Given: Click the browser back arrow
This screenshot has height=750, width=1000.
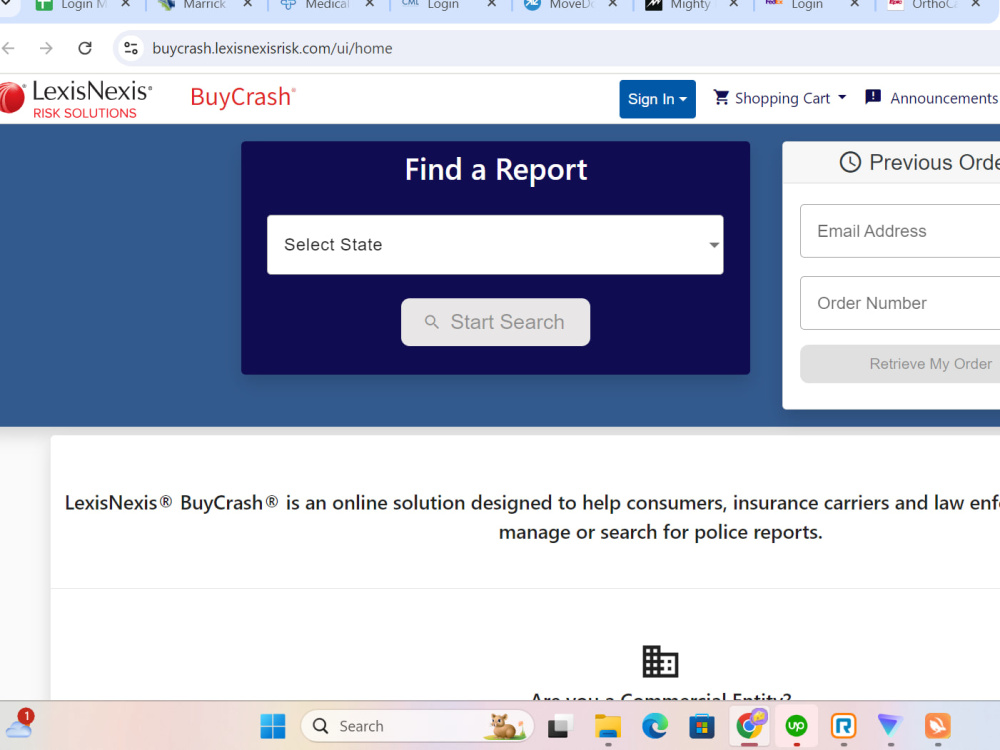Looking at the screenshot, I should tap(8, 48).
